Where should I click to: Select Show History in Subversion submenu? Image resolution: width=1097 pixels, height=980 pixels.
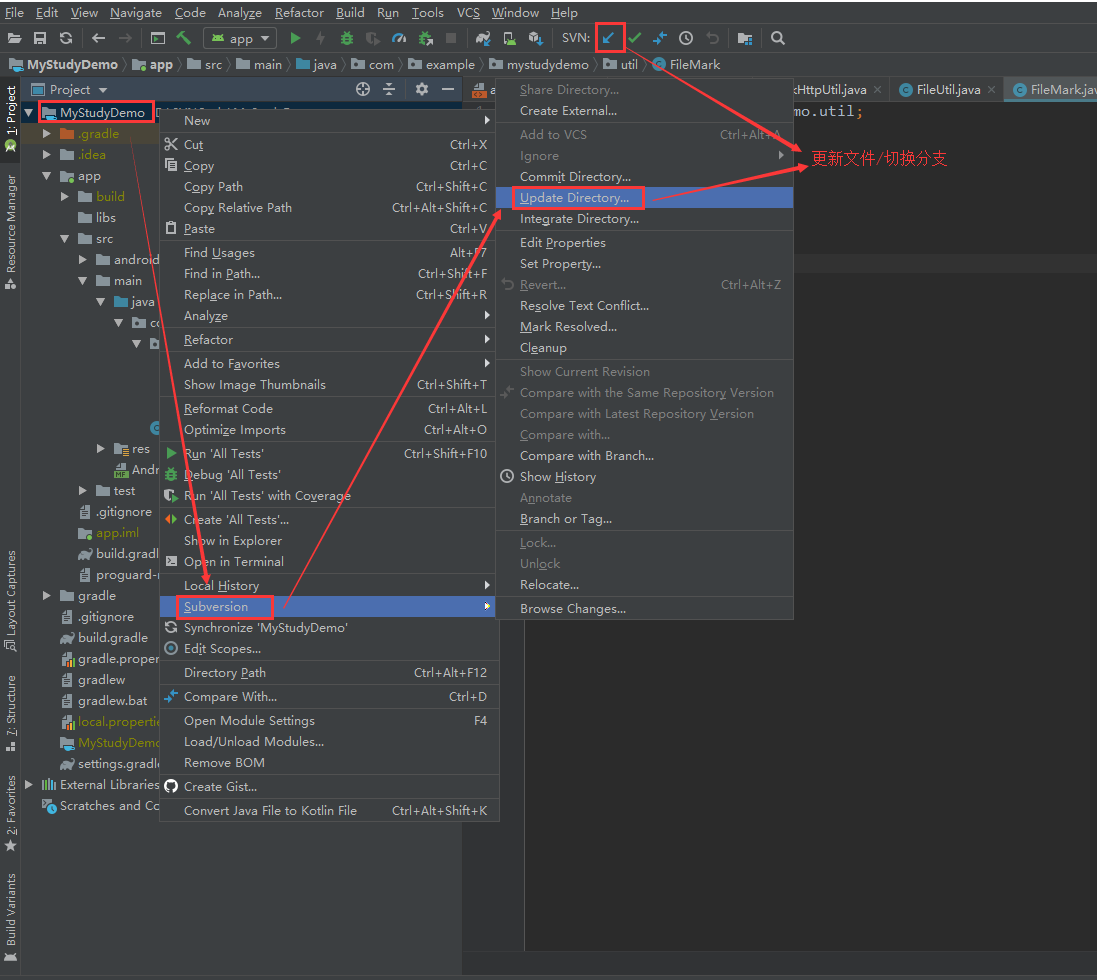(x=644, y=477)
